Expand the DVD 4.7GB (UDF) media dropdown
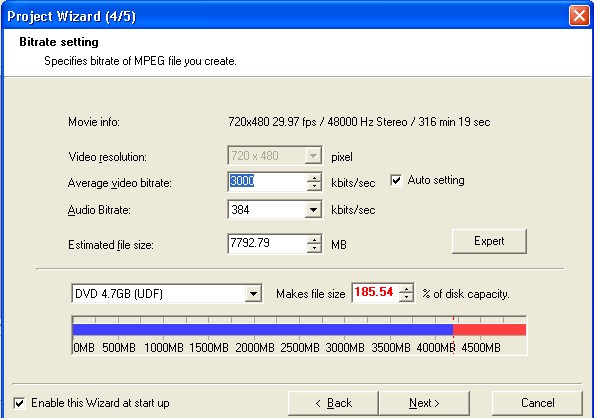594x418 pixels. [x=253, y=294]
